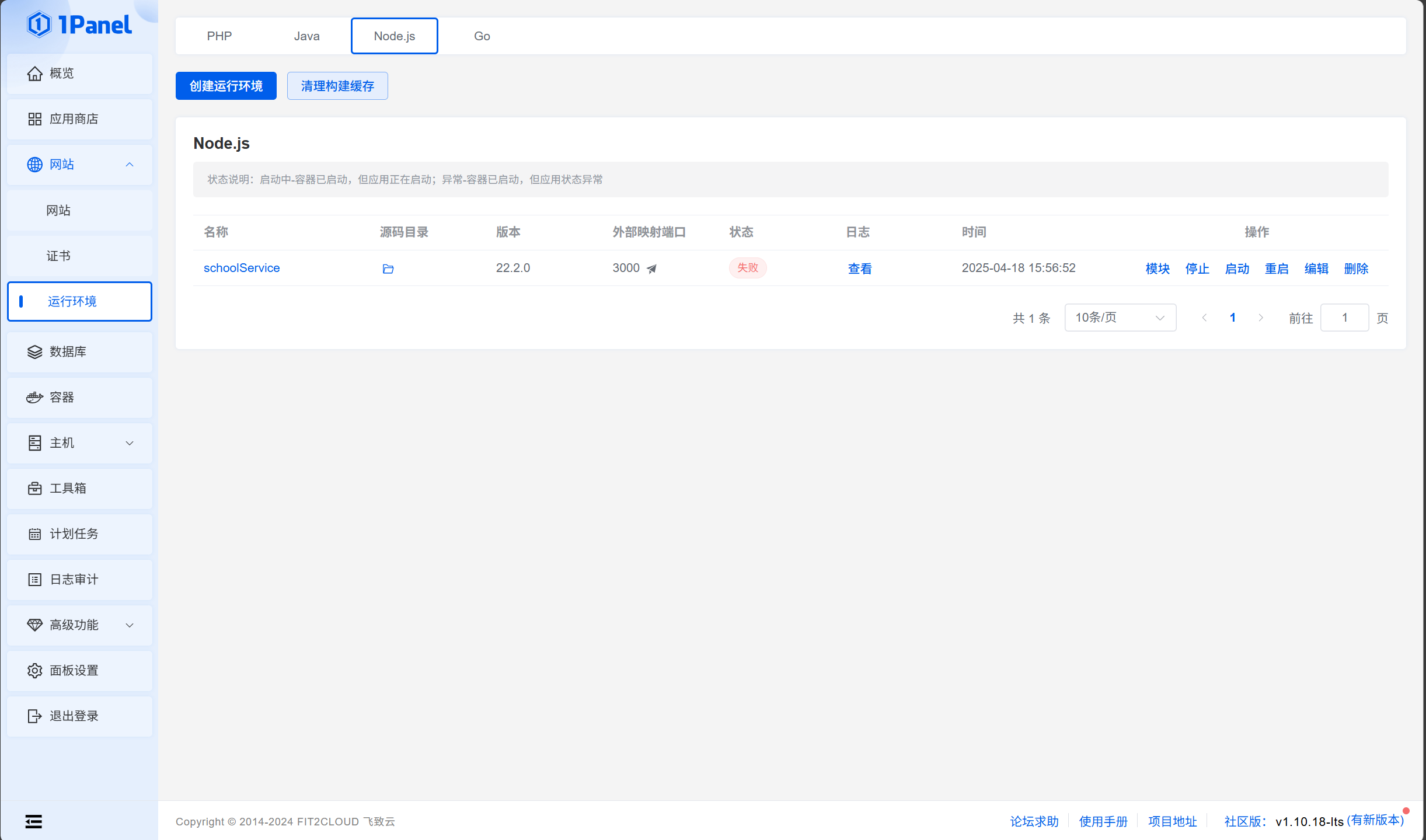Image resolution: width=1426 pixels, height=840 pixels.
Task: Open the 数据库 database item
Action: tap(79, 352)
